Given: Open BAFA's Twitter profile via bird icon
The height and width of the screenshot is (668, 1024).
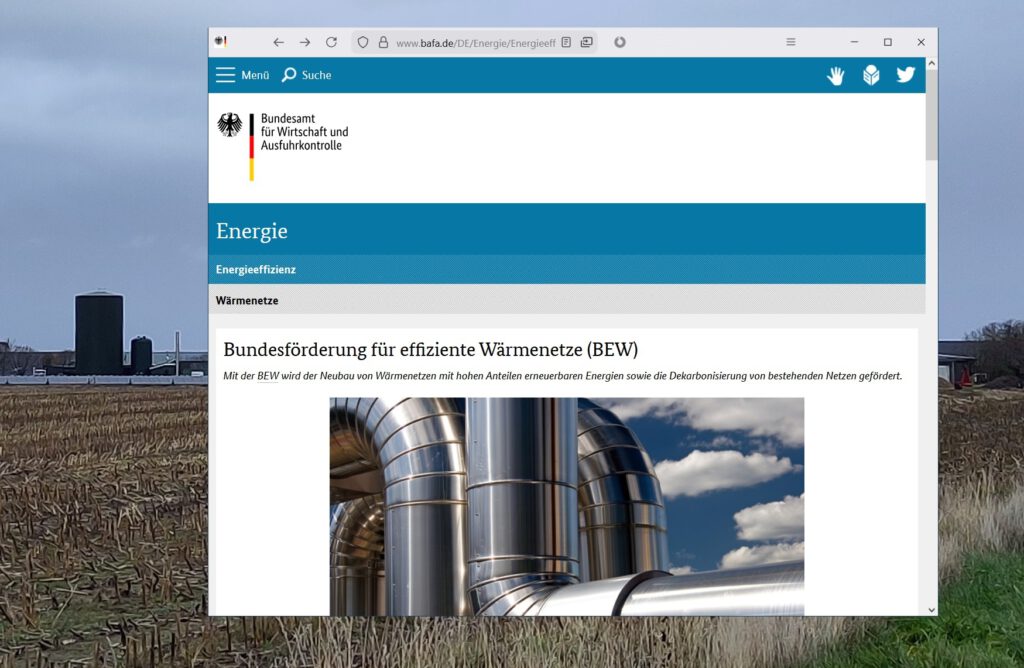Looking at the screenshot, I should (906, 74).
